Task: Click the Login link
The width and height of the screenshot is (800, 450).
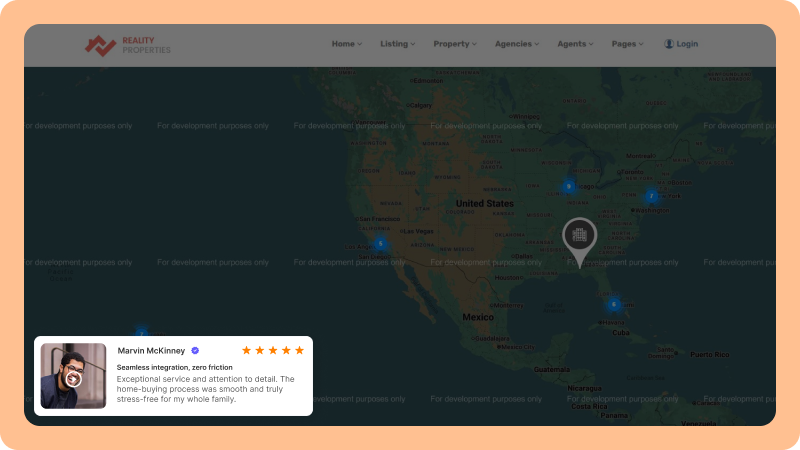Action: point(687,44)
